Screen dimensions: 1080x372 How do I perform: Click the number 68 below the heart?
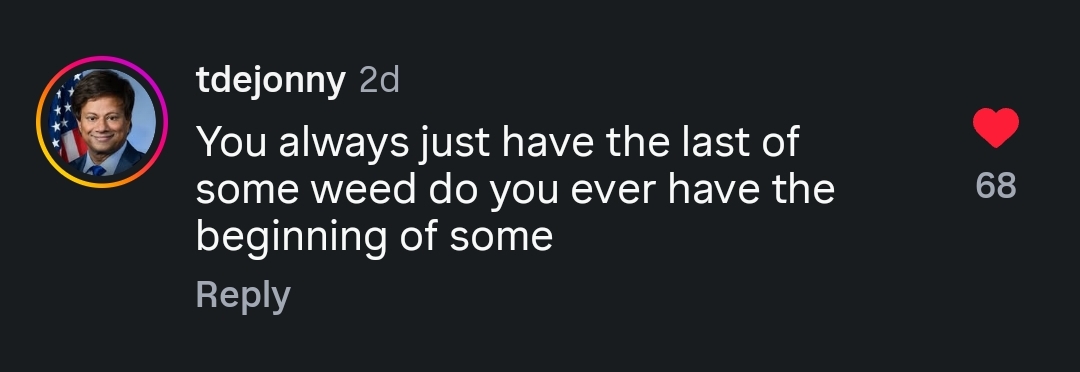[x=996, y=186]
